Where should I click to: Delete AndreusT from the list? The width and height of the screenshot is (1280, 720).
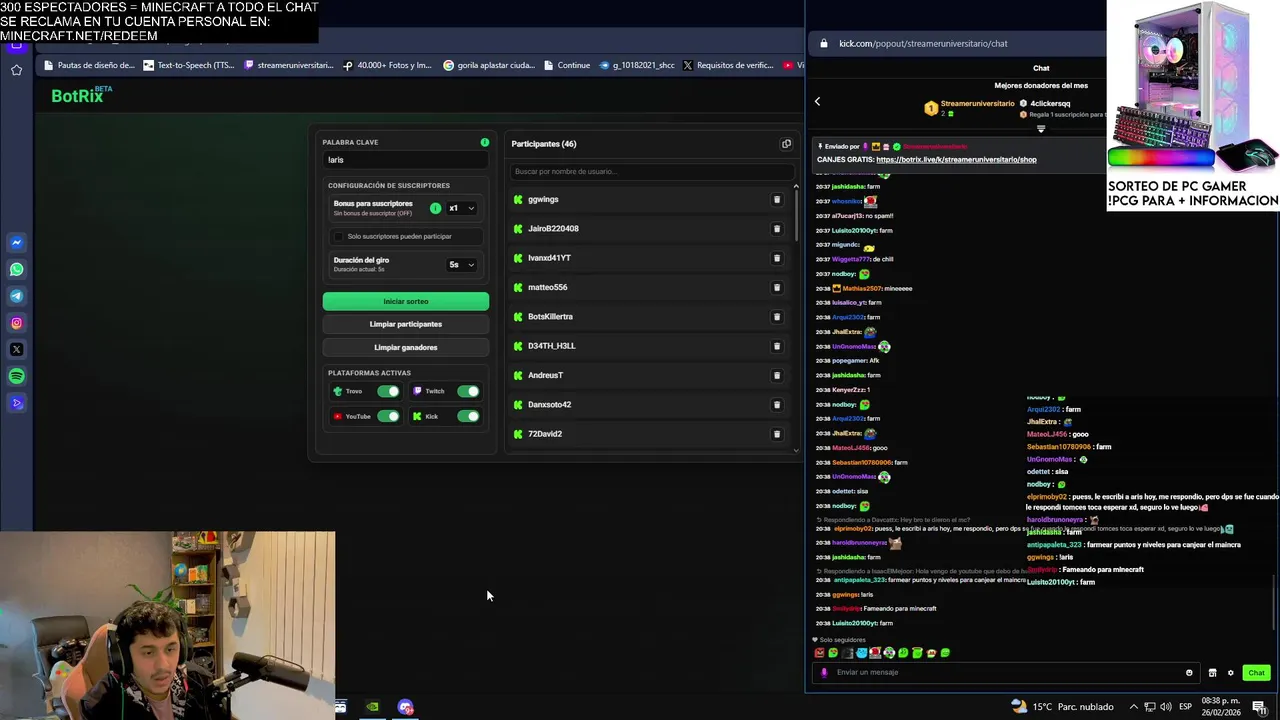(777, 375)
